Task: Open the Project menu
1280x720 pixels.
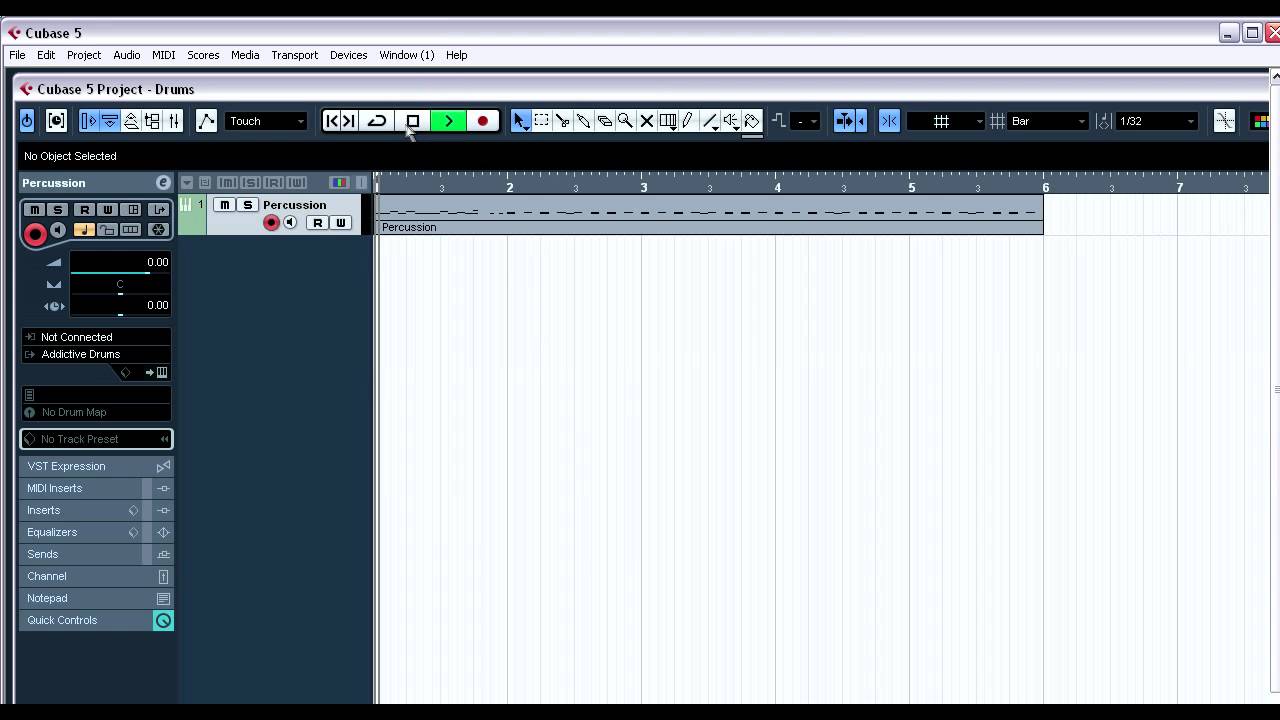Action: (84, 55)
